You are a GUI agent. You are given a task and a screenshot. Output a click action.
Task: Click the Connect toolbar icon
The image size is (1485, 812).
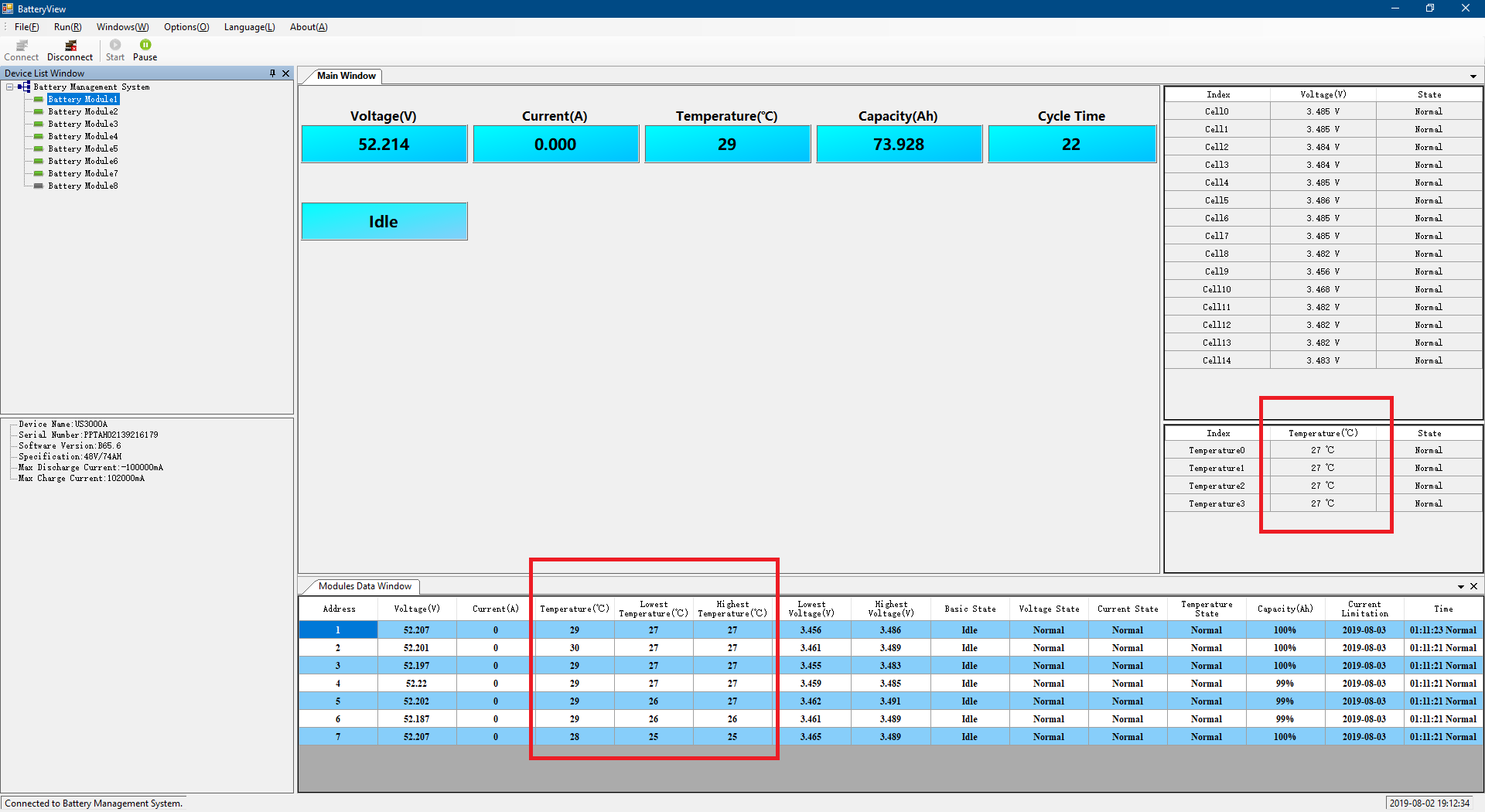[x=22, y=46]
